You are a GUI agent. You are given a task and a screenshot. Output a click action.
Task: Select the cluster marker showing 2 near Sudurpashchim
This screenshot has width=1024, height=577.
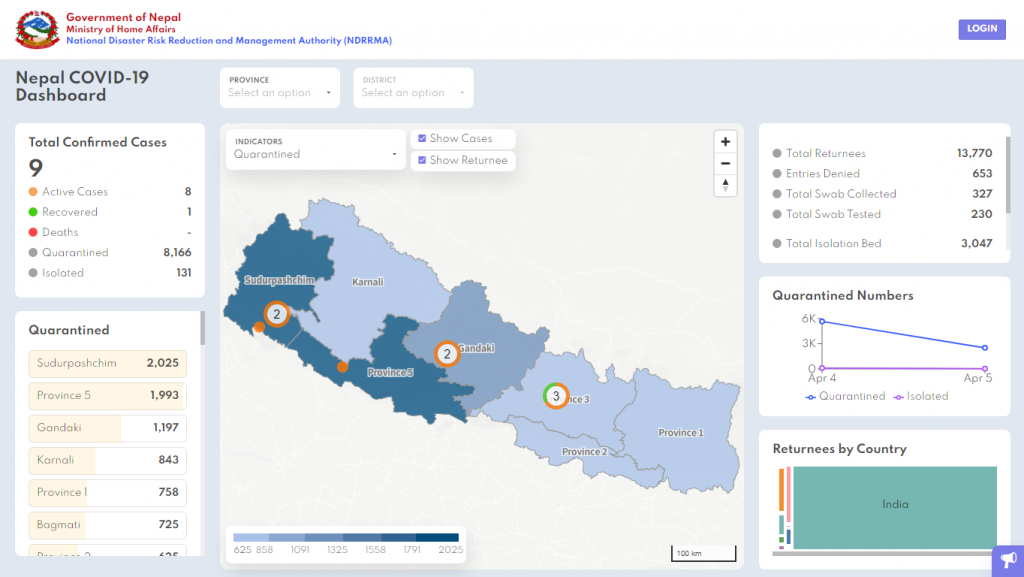pyautogui.click(x=277, y=314)
